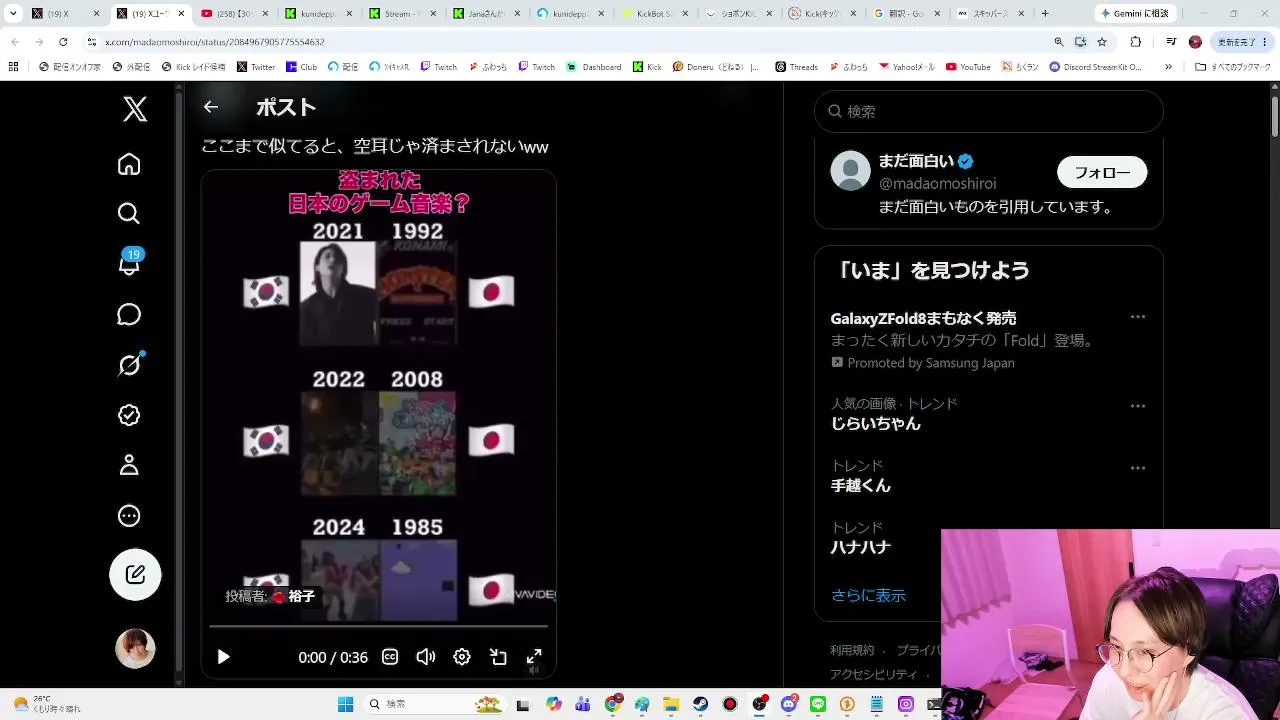The image size is (1280, 720).
Task: Open File Explorer from taskbar
Action: (671, 704)
